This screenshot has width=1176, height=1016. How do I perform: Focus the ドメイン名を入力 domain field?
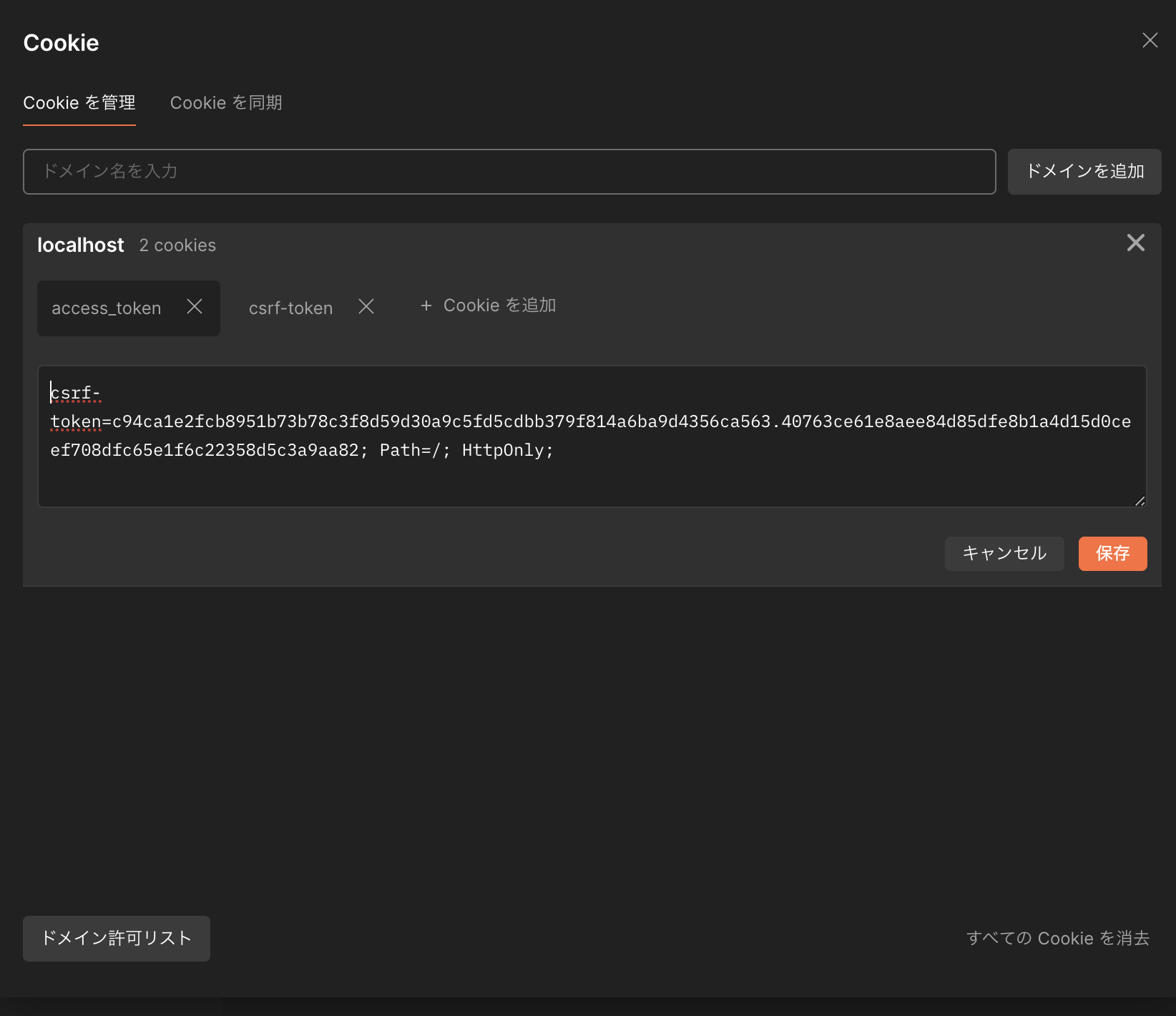tap(509, 172)
